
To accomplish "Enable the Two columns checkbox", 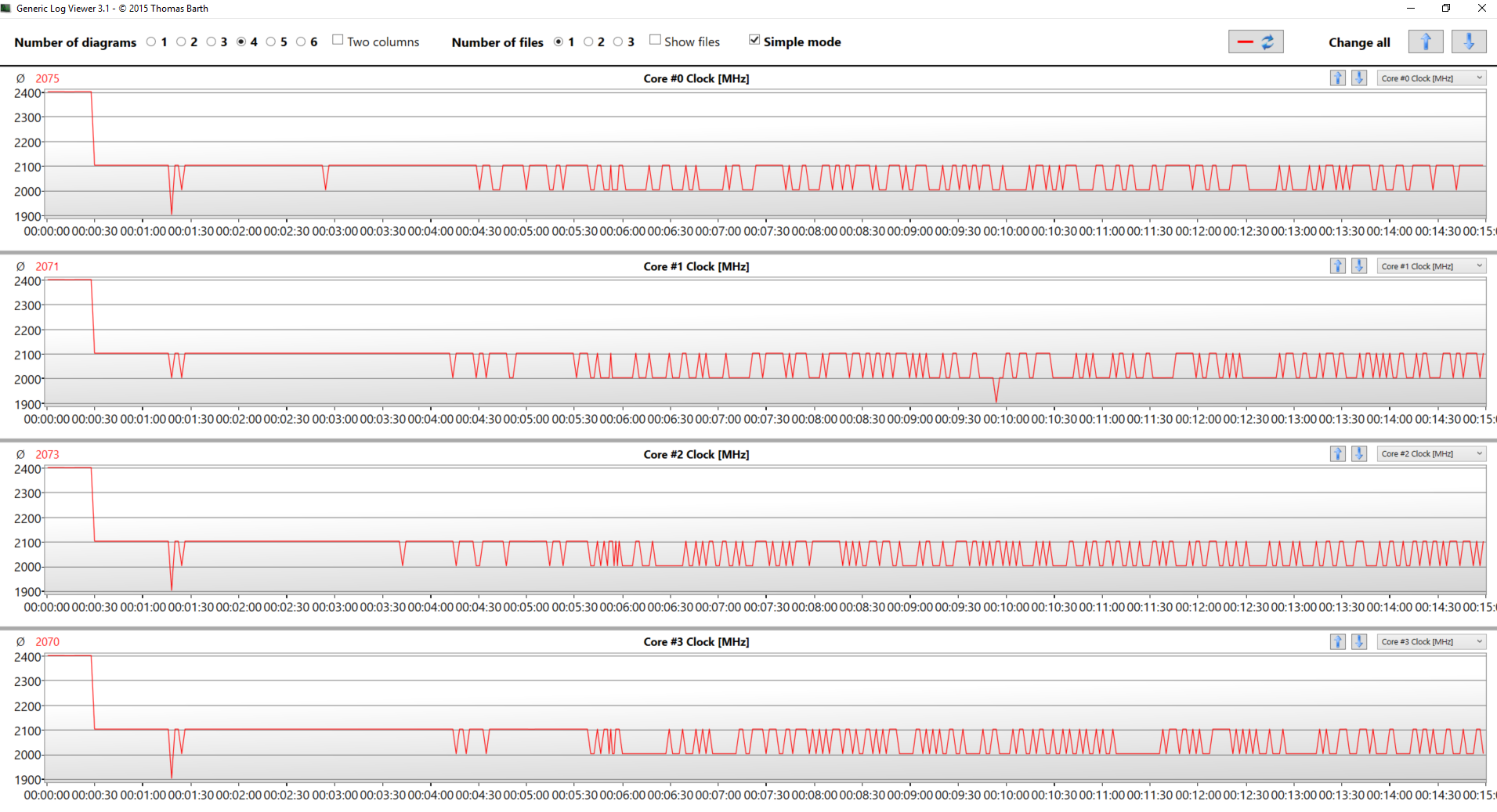I will coord(338,40).
